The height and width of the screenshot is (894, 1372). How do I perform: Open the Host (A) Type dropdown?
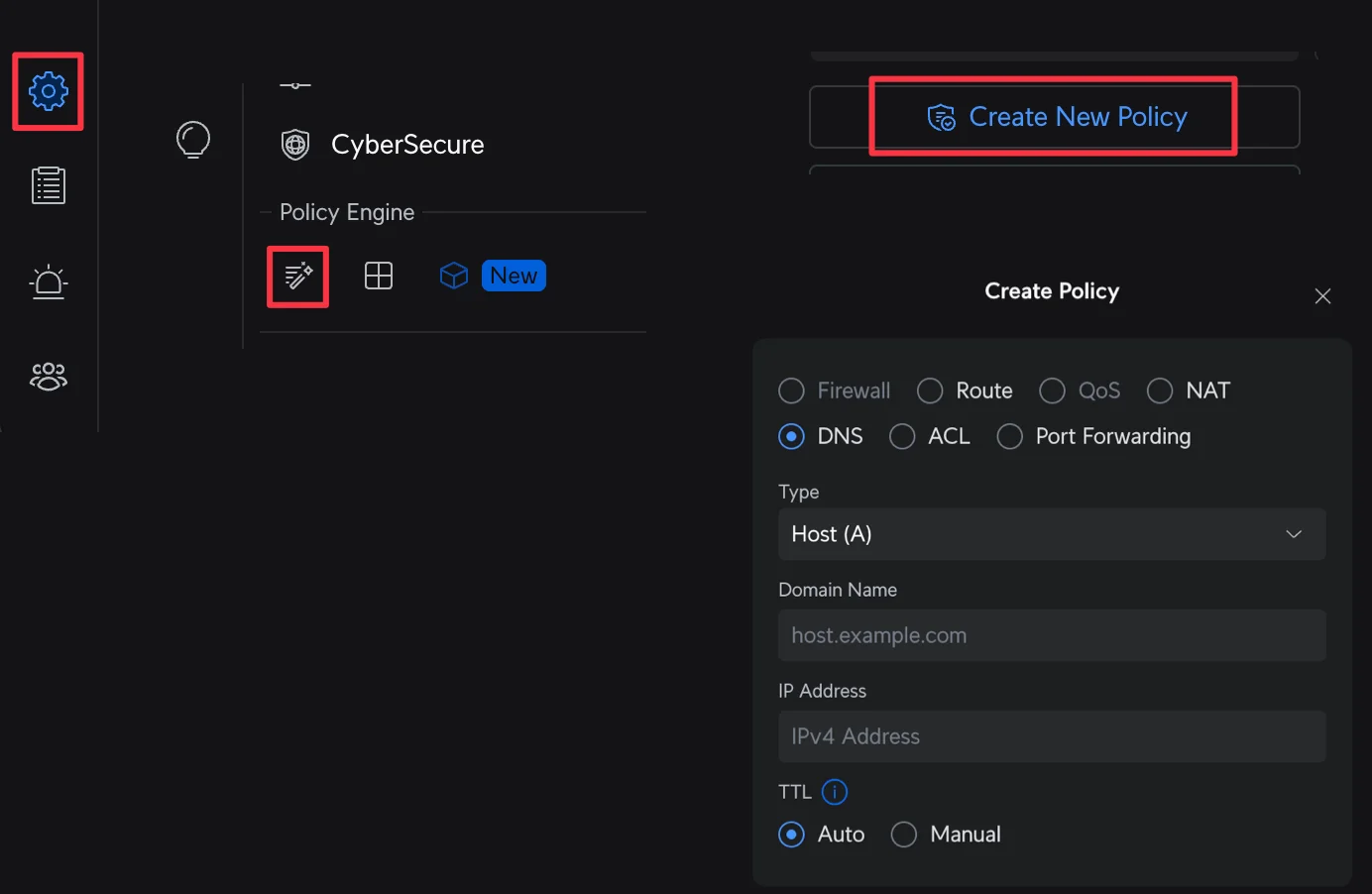[x=1052, y=534]
